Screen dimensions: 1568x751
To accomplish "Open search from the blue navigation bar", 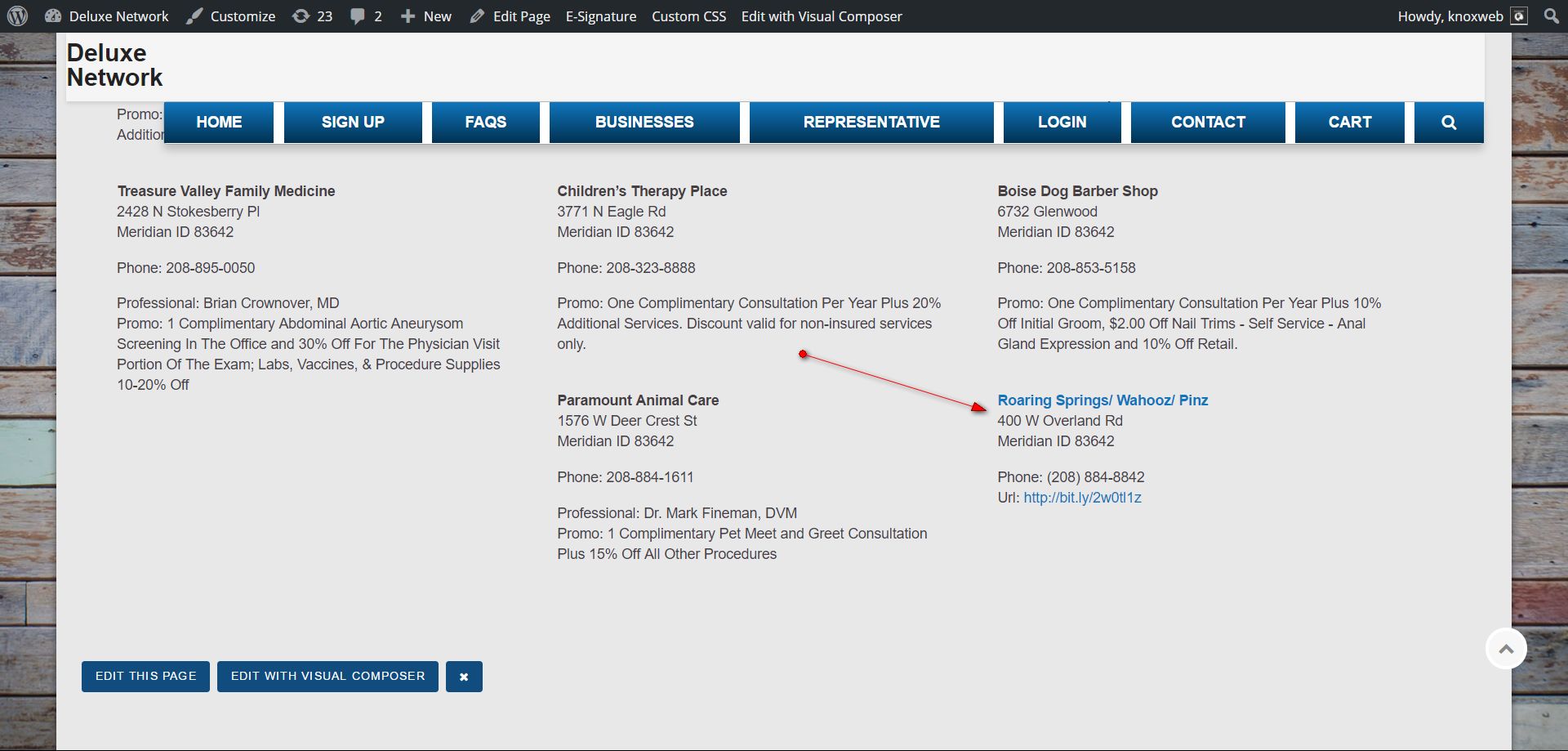I will (x=1449, y=123).
